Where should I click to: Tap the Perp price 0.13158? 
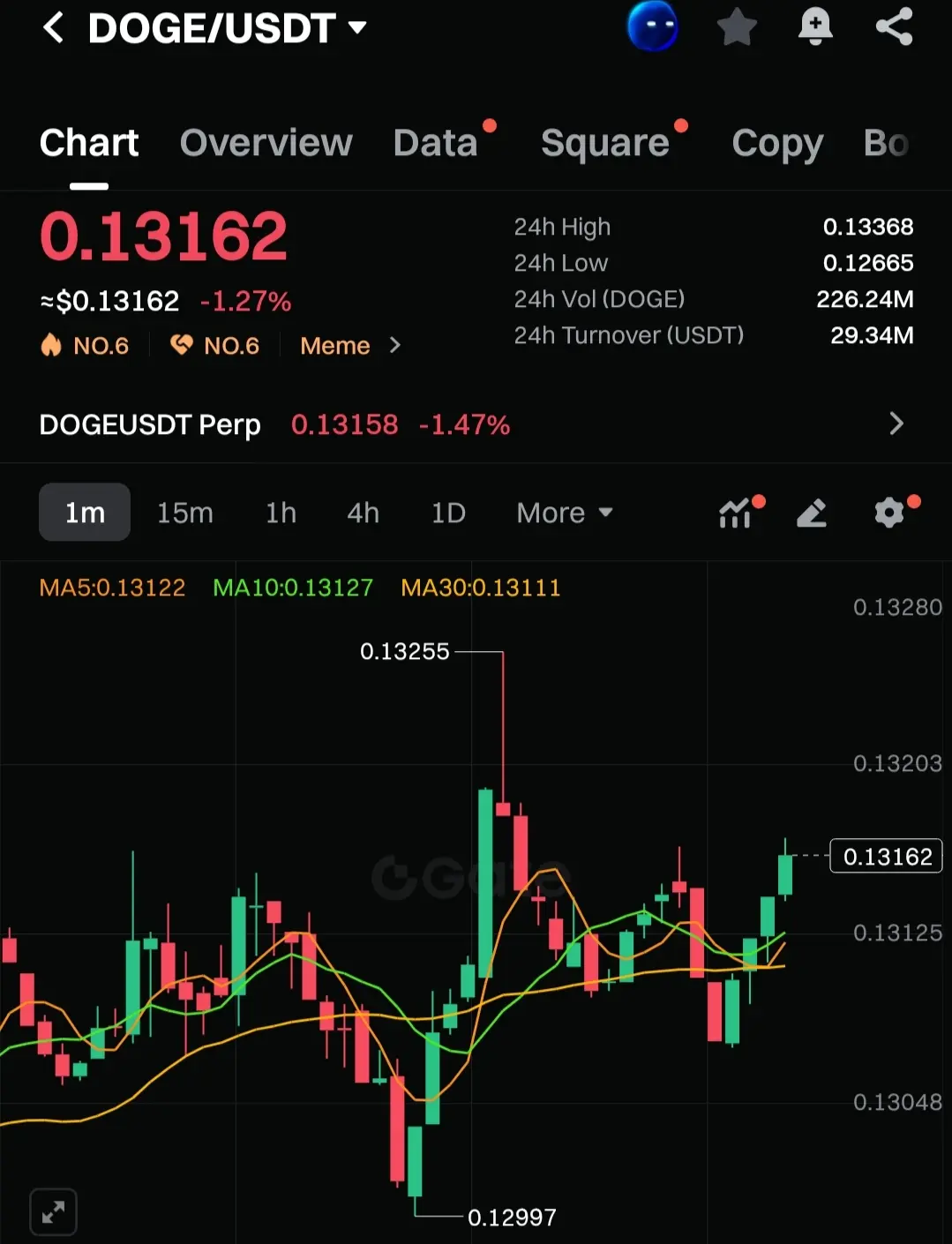point(345,424)
